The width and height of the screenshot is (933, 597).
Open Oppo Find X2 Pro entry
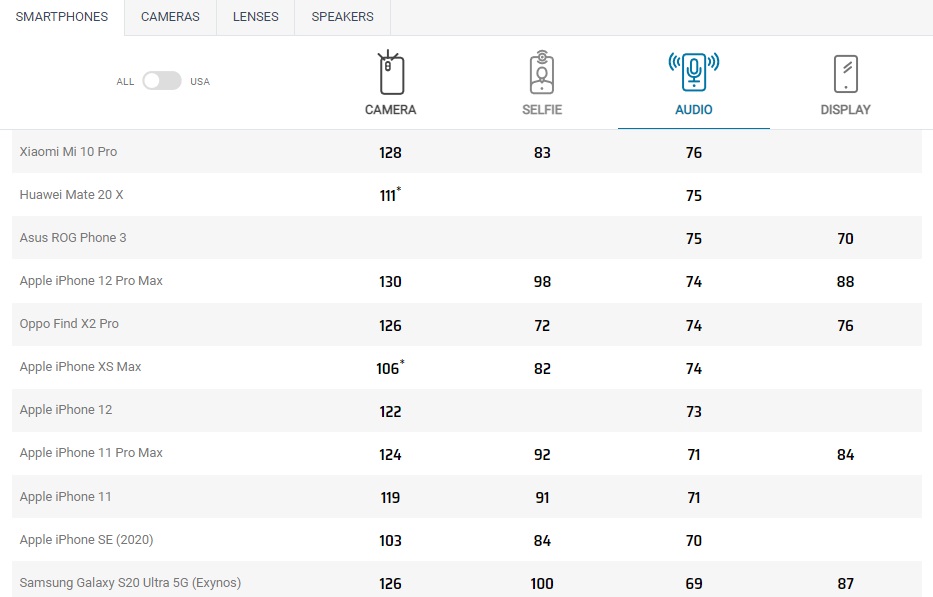[x=69, y=324]
